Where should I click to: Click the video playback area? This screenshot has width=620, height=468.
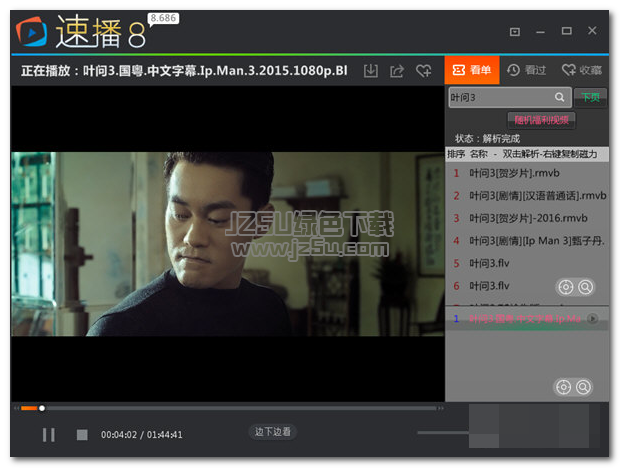coord(228,244)
